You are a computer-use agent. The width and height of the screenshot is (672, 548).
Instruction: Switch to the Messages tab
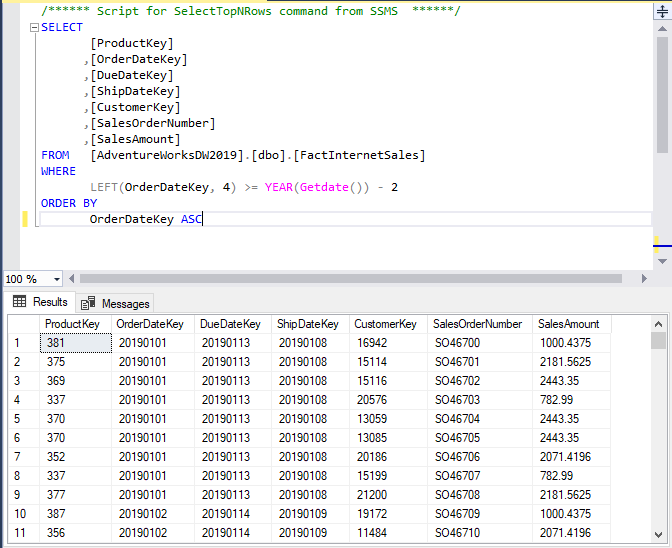[115, 304]
